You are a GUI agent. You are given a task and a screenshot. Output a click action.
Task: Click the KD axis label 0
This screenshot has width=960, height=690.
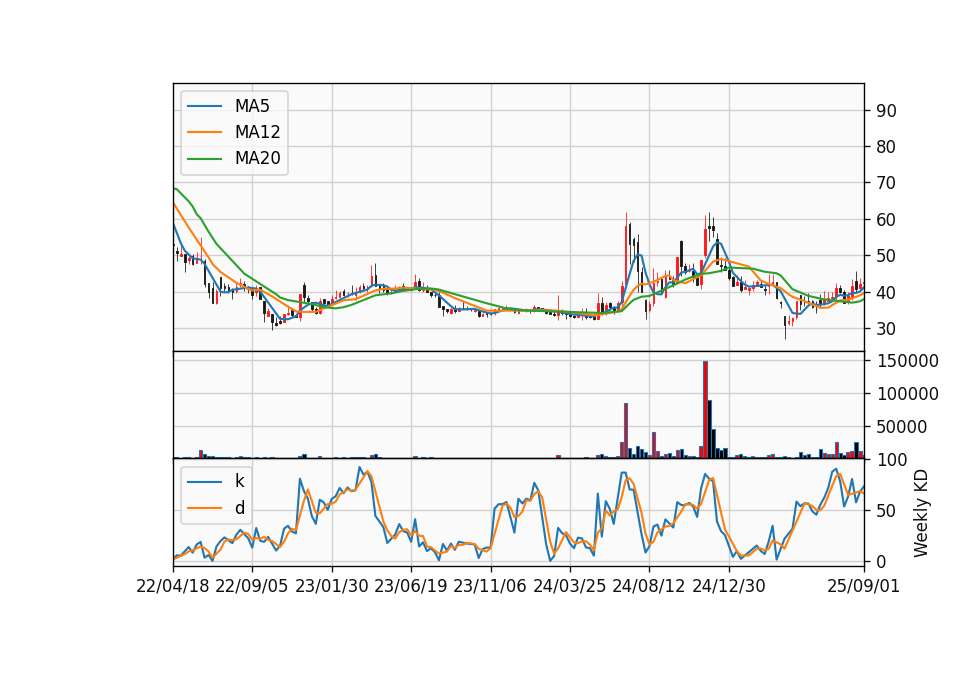pyautogui.click(x=882, y=562)
